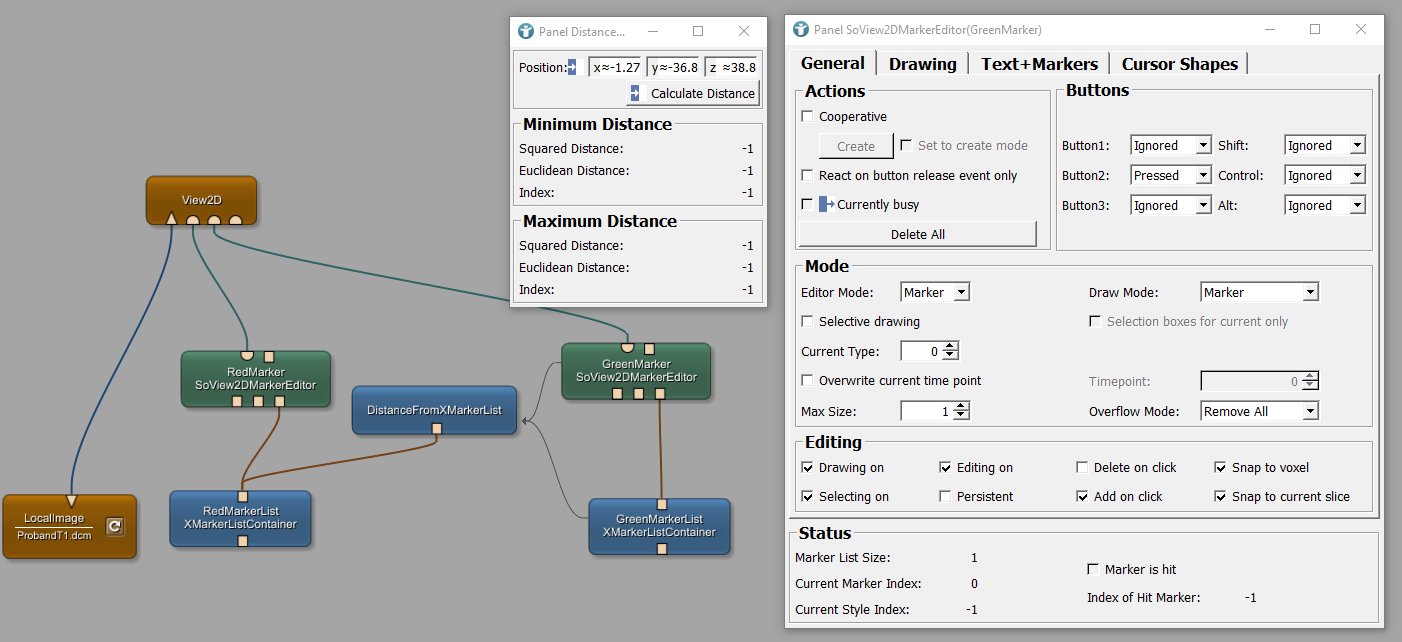Select the DistanceFromXMarkerList module
Viewport: 1402px width, 642px height.
(434, 409)
